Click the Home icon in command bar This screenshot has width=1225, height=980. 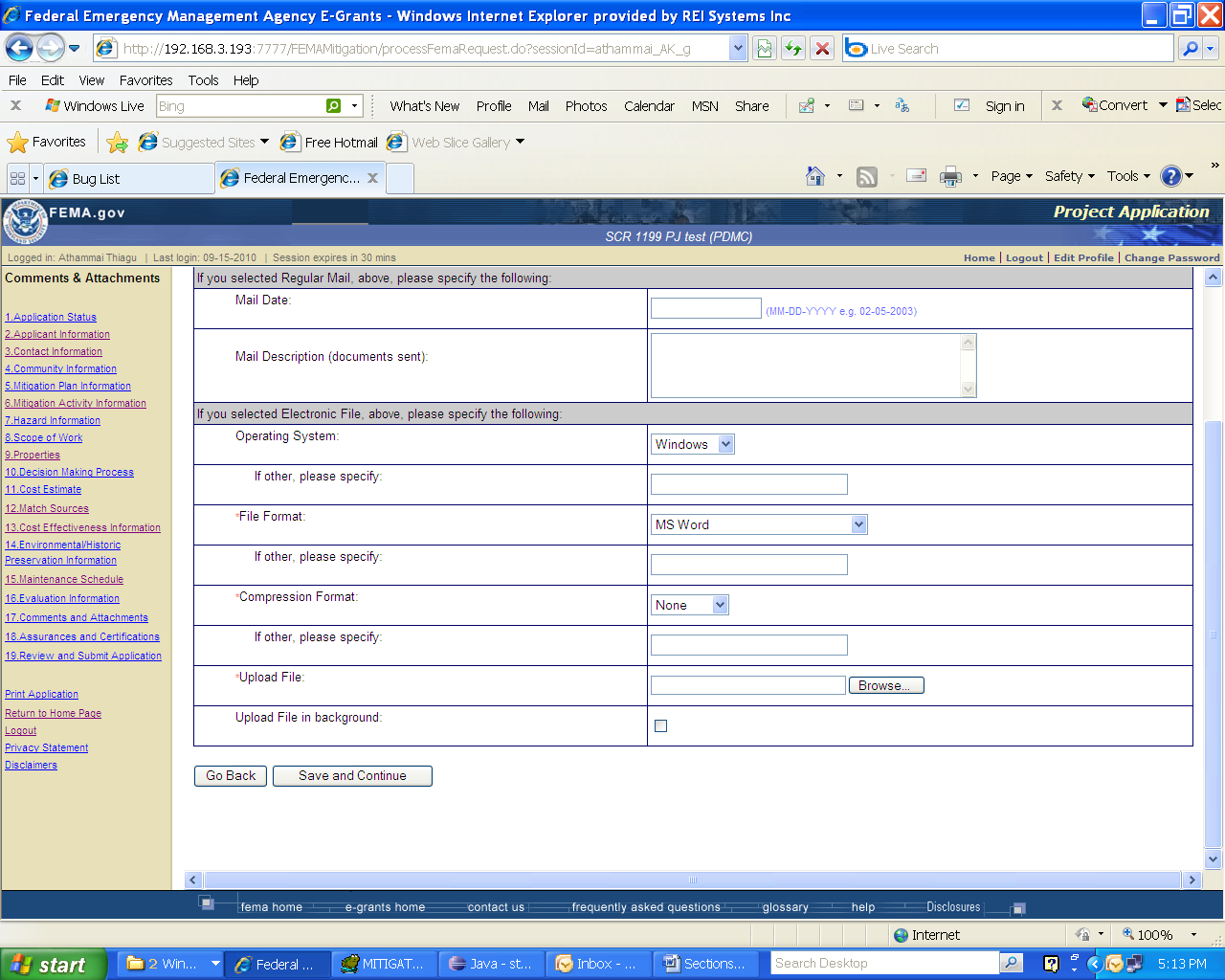815,176
